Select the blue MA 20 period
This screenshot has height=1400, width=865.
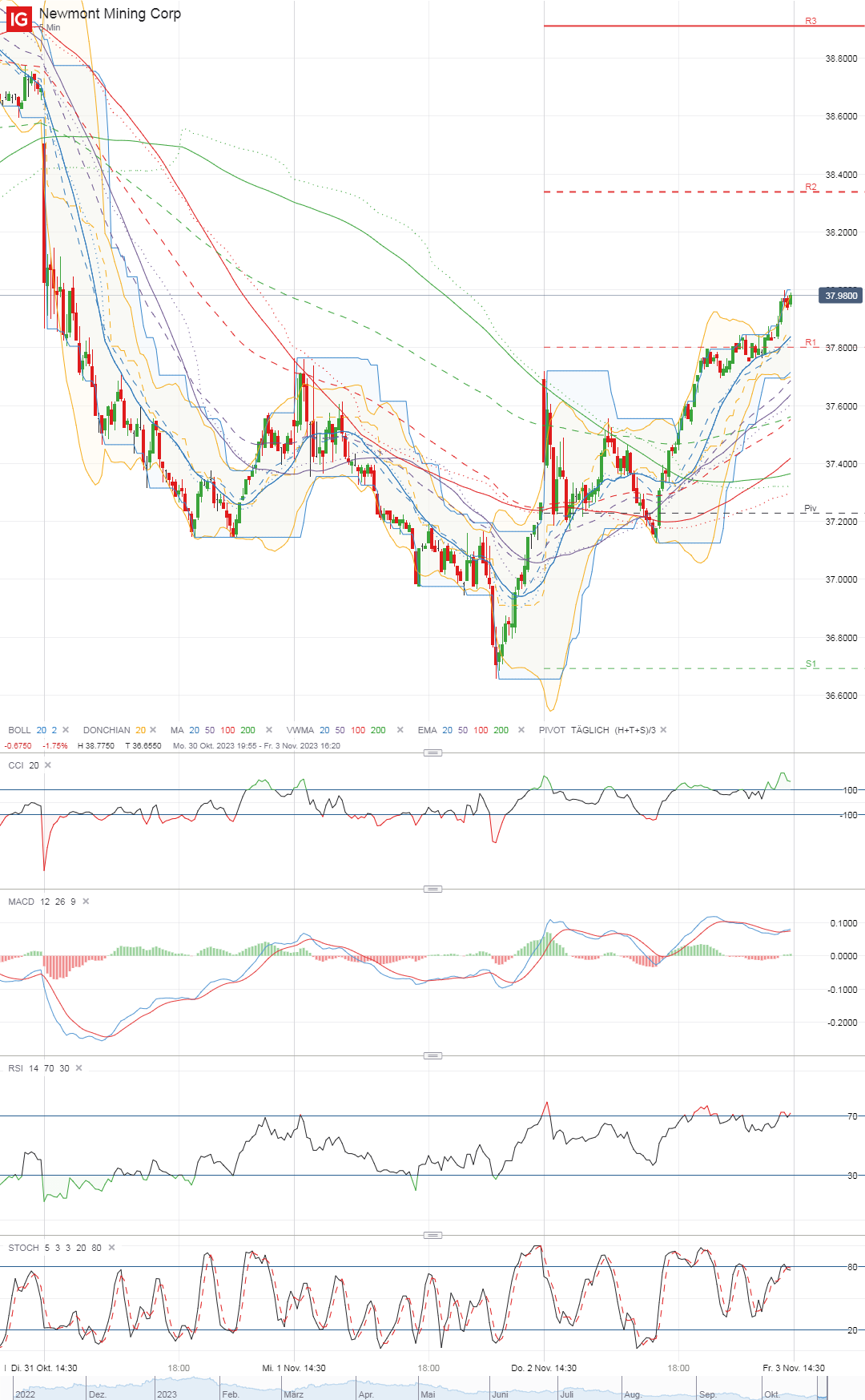tap(194, 730)
